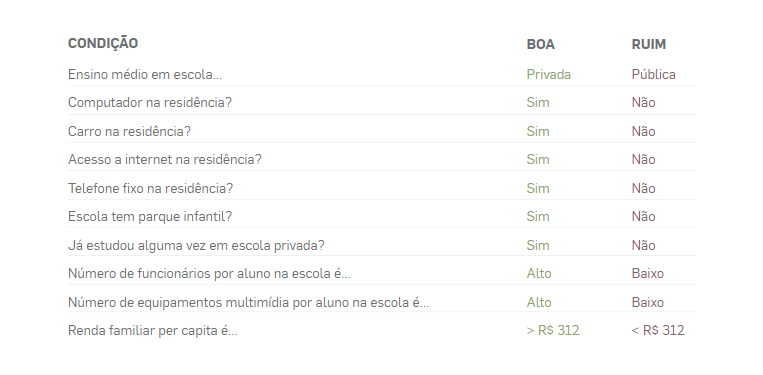Click the RUIM column header

[649, 44]
